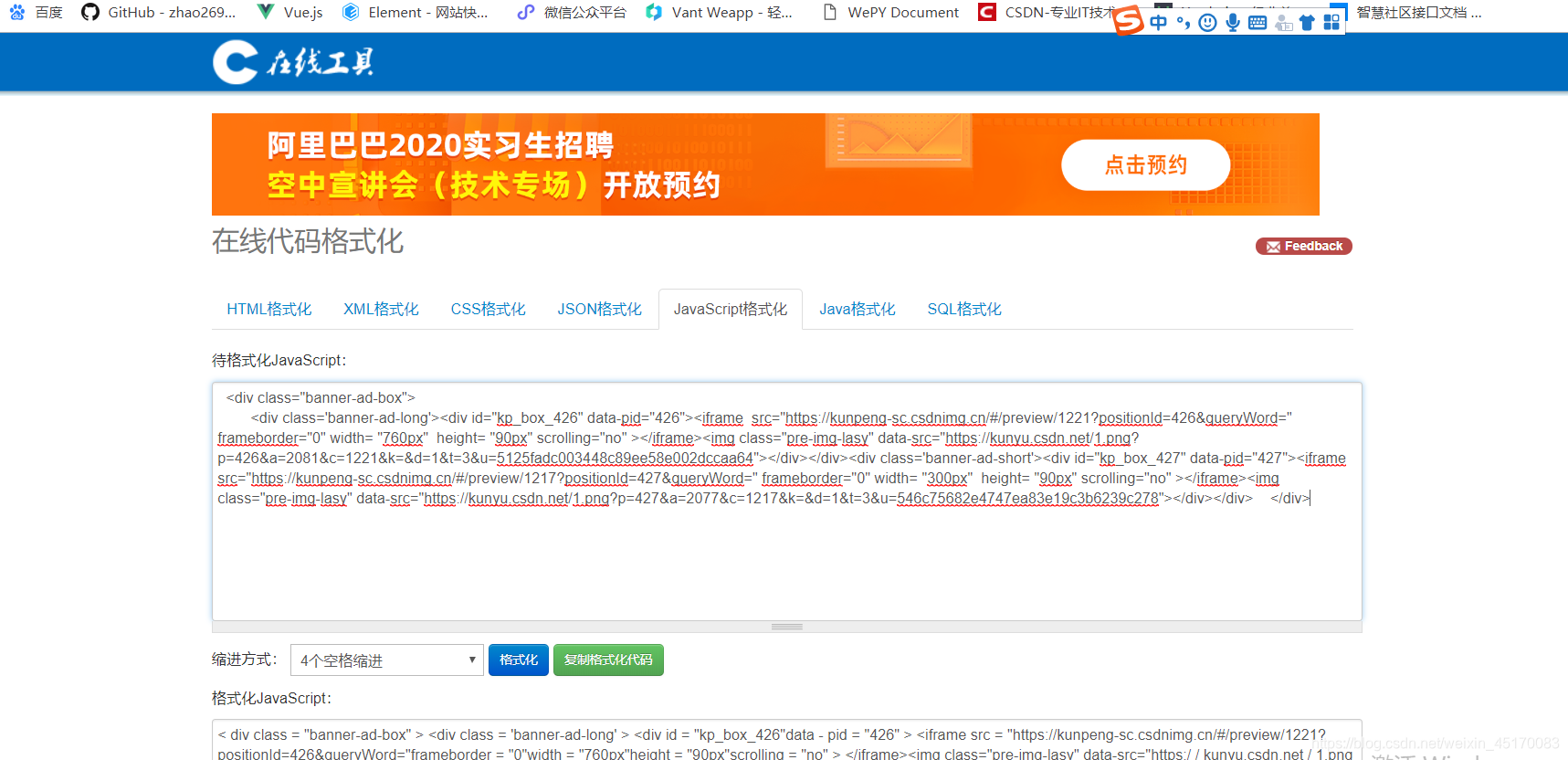Click the 在线代码格式化 heading
Viewport: 1568px width, 760px height.
pyautogui.click(x=308, y=241)
